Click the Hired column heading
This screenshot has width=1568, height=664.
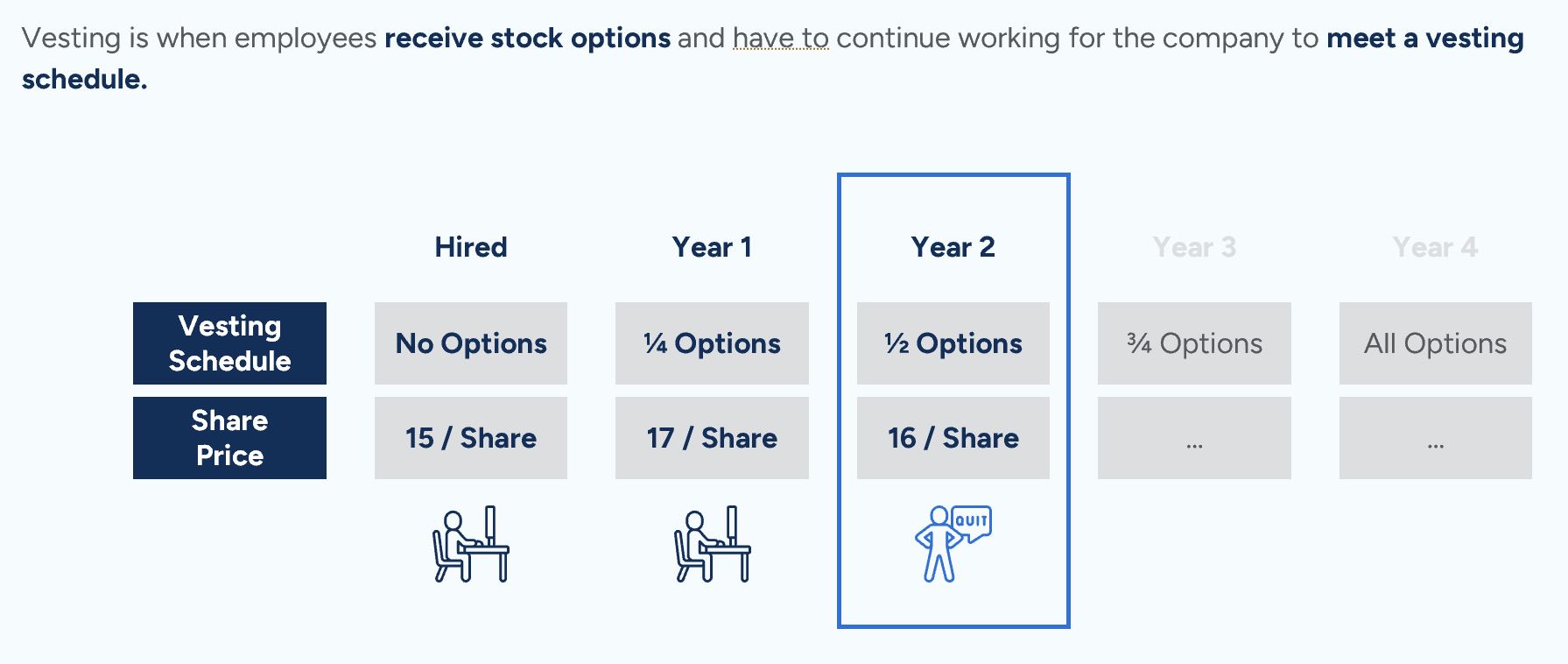[x=471, y=247]
